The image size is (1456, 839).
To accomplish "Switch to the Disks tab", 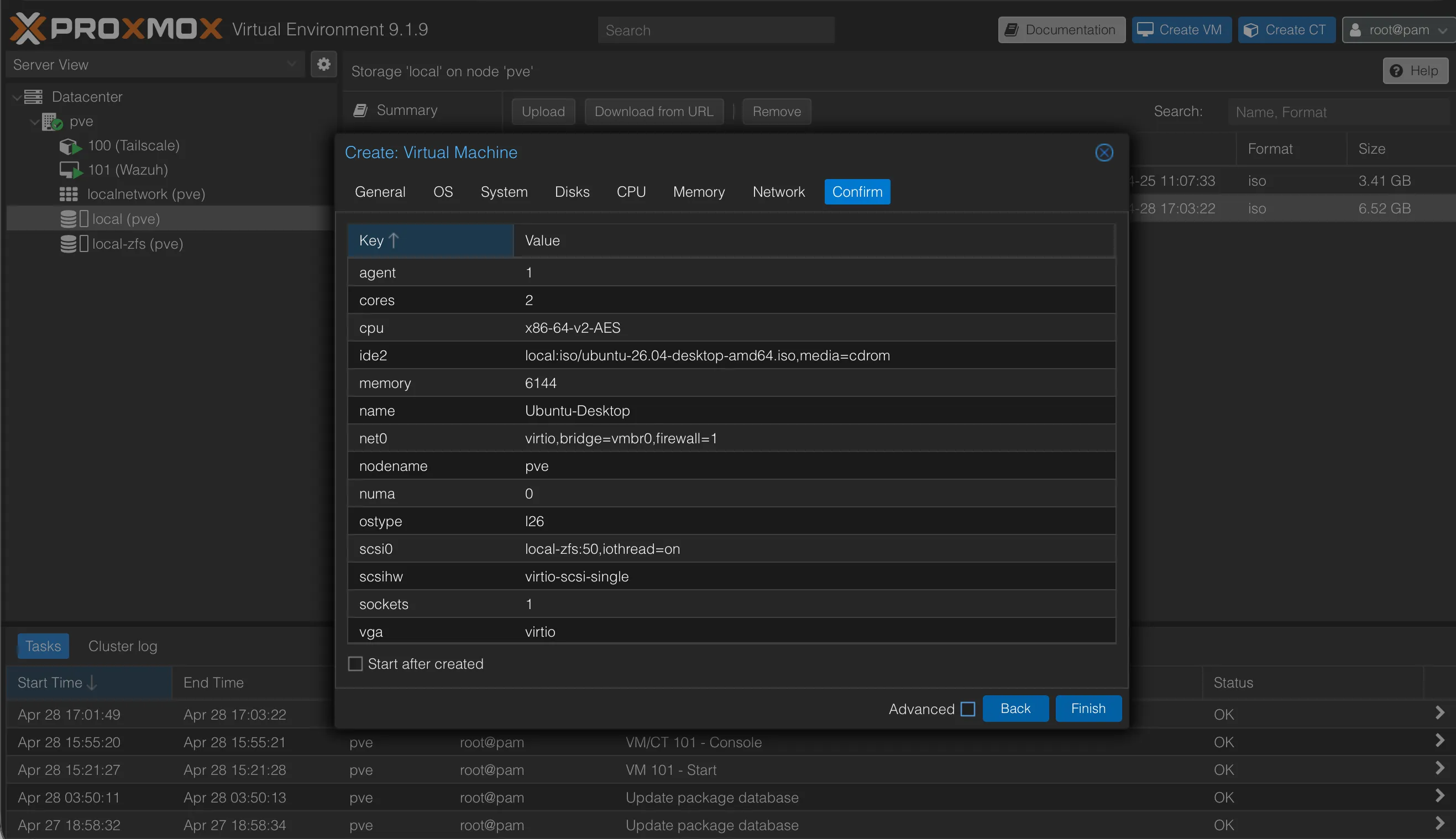I will [572, 192].
